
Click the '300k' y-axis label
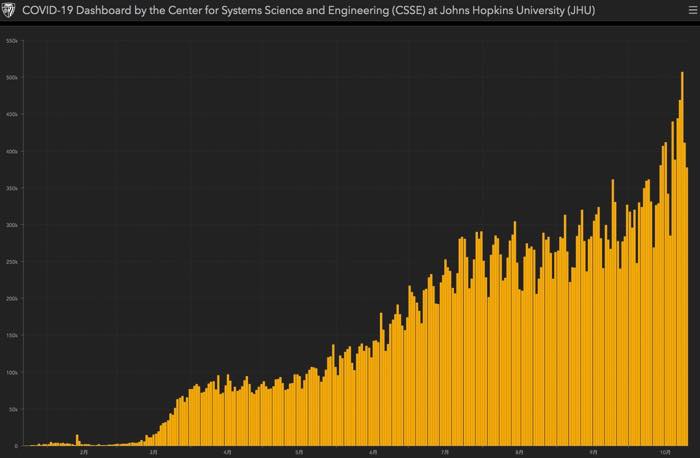tap(12, 225)
